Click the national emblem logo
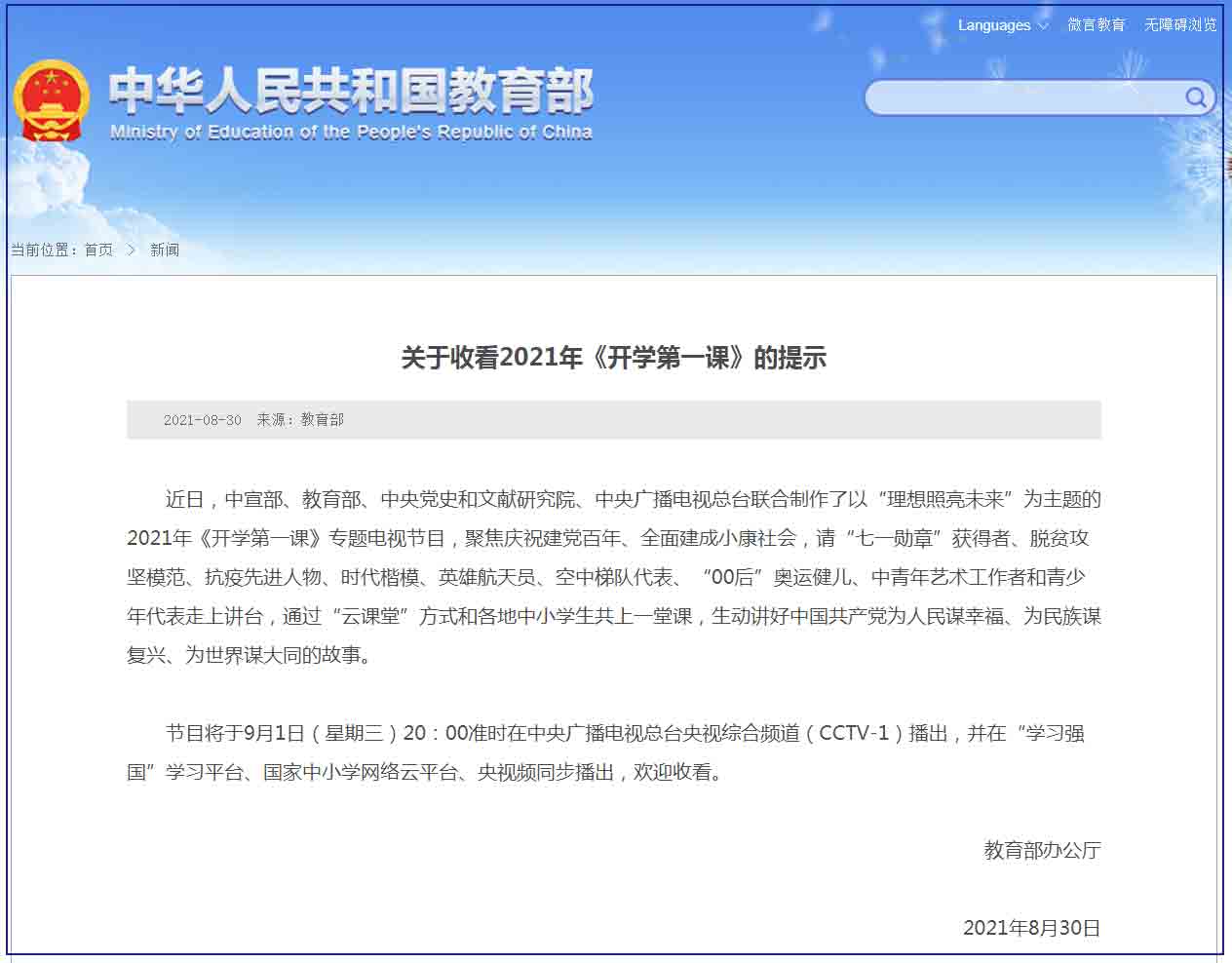This screenshot has height=963, width=1232. (x=51, y=100)
